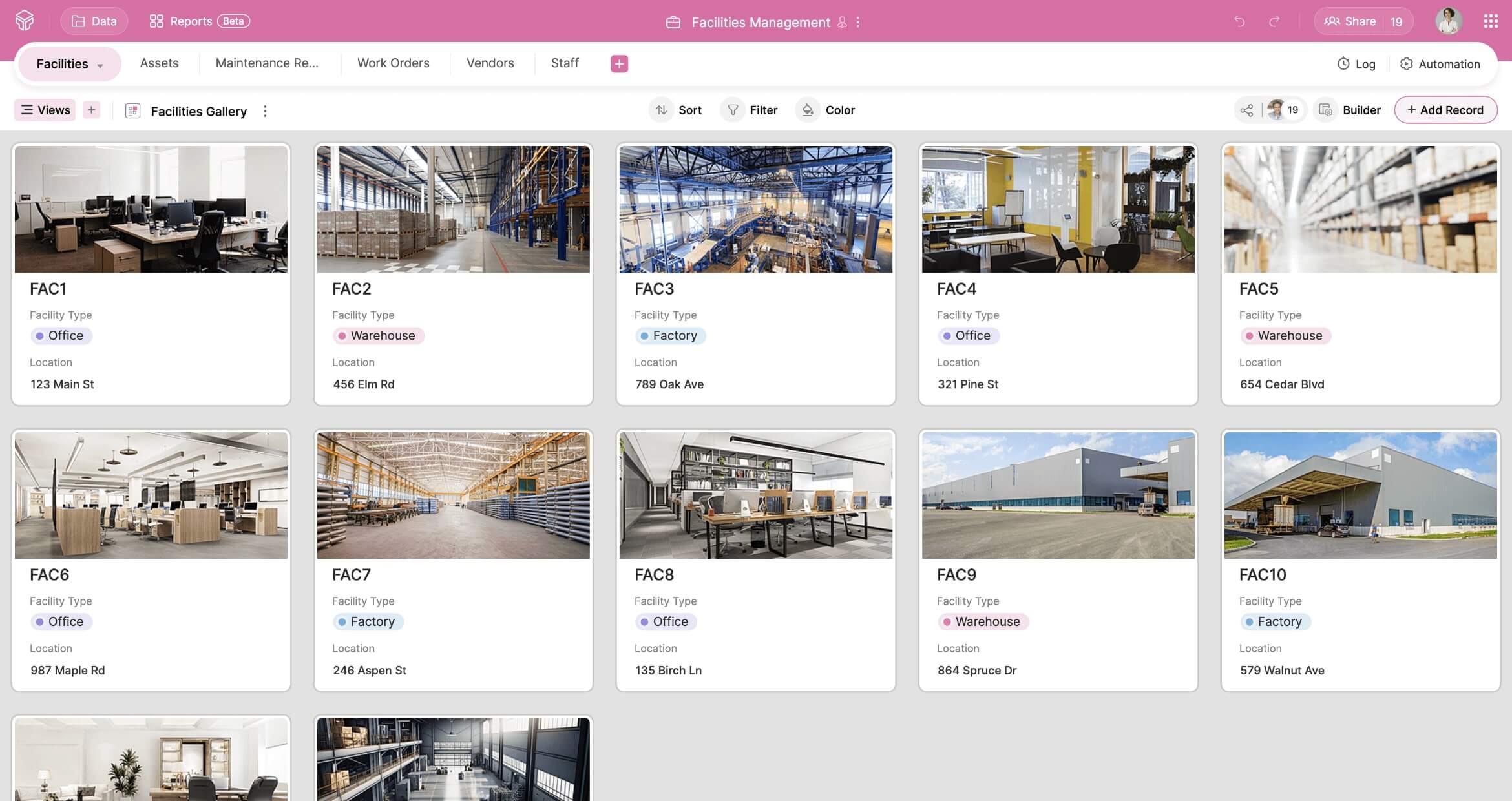Click the pink add table plus icon
The height and width of the screenshot is (801, 1512).
click(618, 63)
